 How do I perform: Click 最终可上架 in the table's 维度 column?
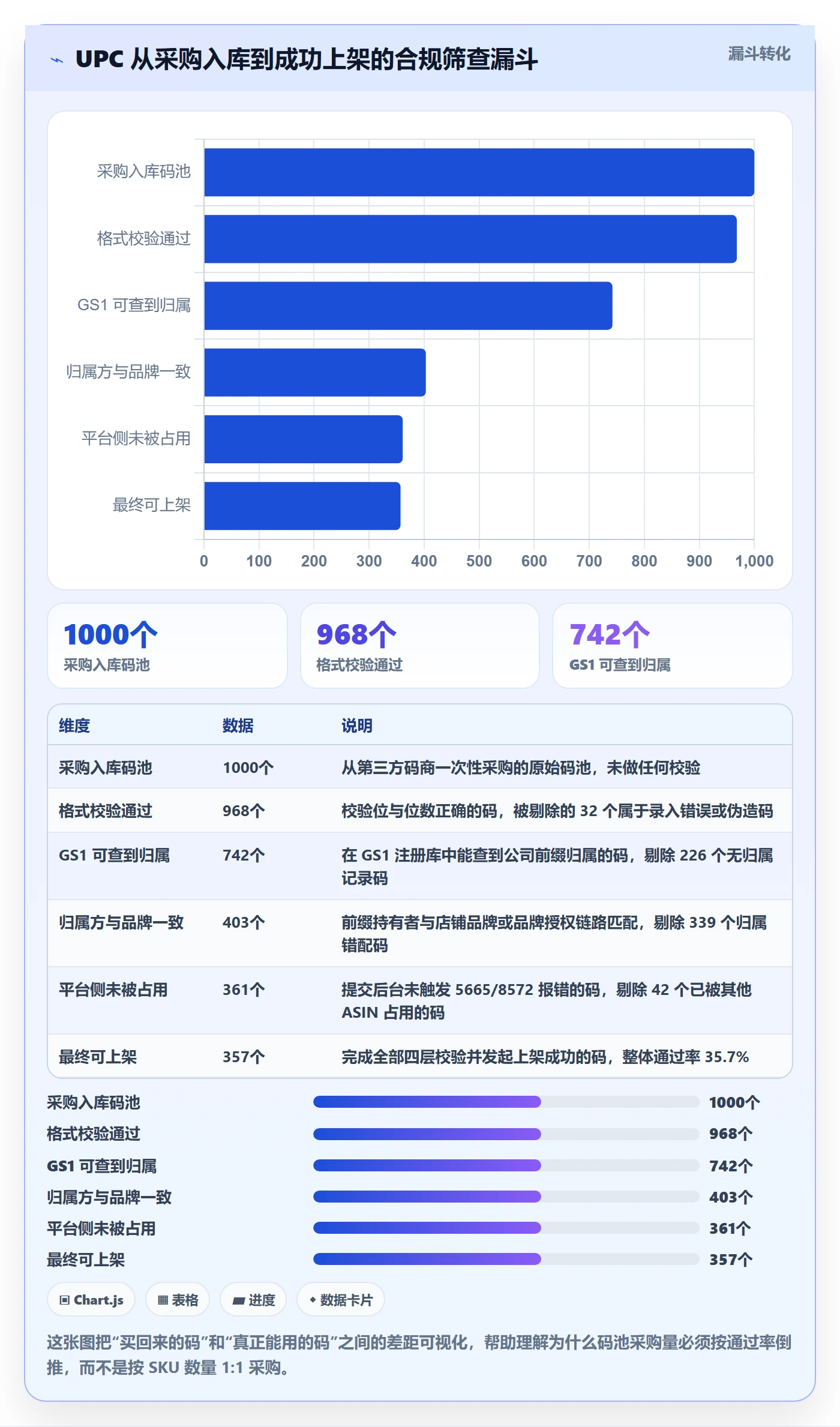[98, 1057]
